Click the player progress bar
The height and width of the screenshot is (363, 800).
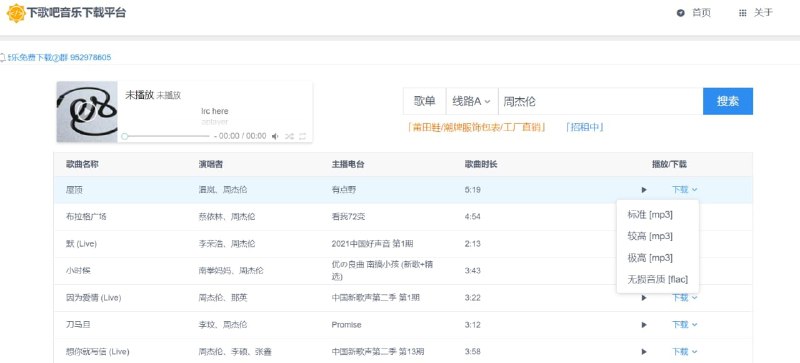(x=166, y=136)
